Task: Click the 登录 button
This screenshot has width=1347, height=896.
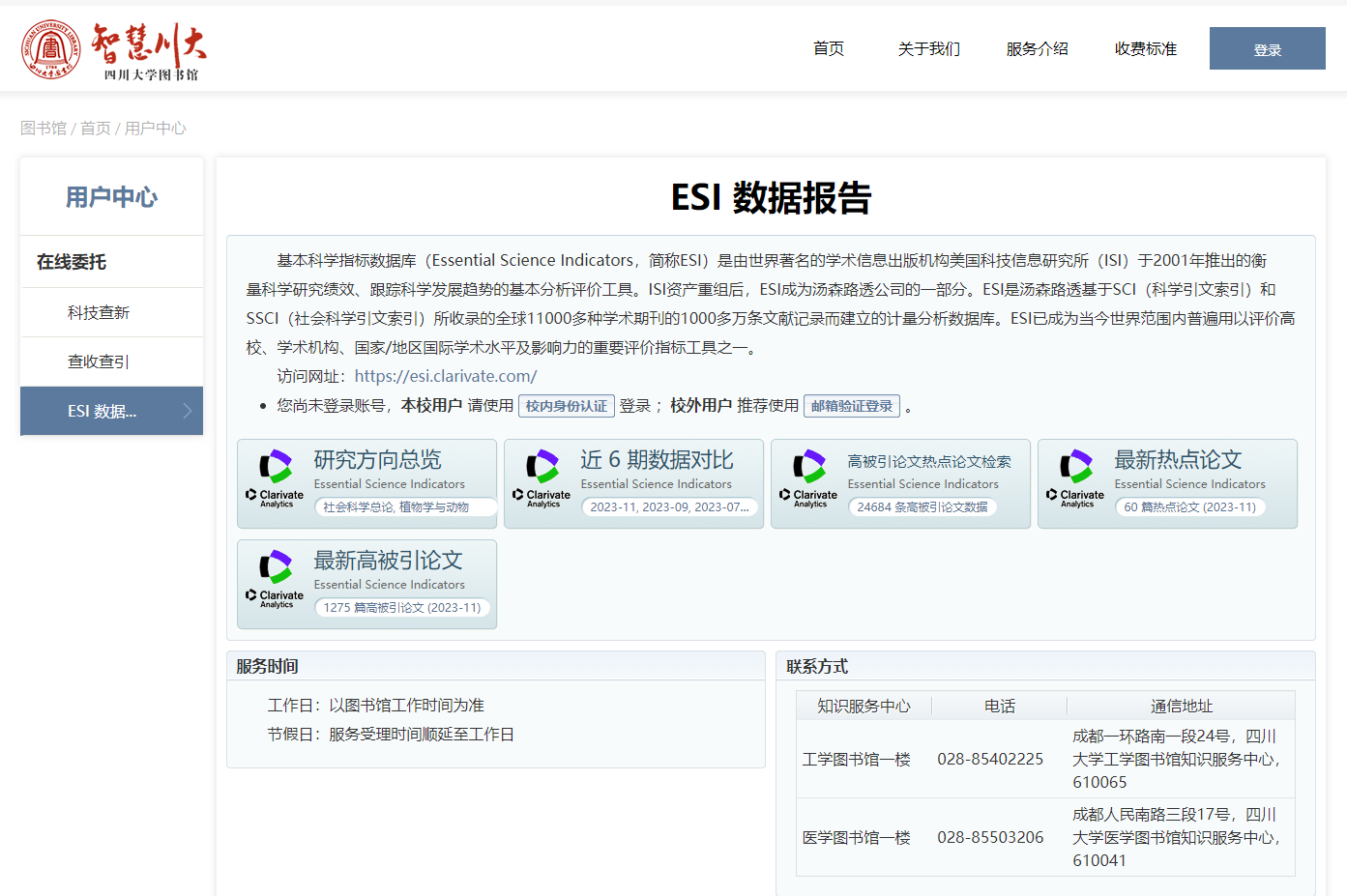Action: (1267, 47)
